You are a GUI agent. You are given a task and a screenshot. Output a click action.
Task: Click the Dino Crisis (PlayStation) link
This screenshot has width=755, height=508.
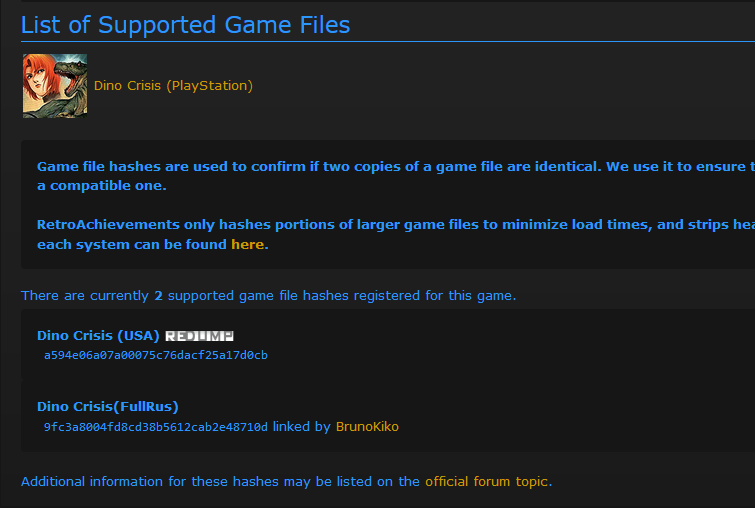click(x=173, y=86)
